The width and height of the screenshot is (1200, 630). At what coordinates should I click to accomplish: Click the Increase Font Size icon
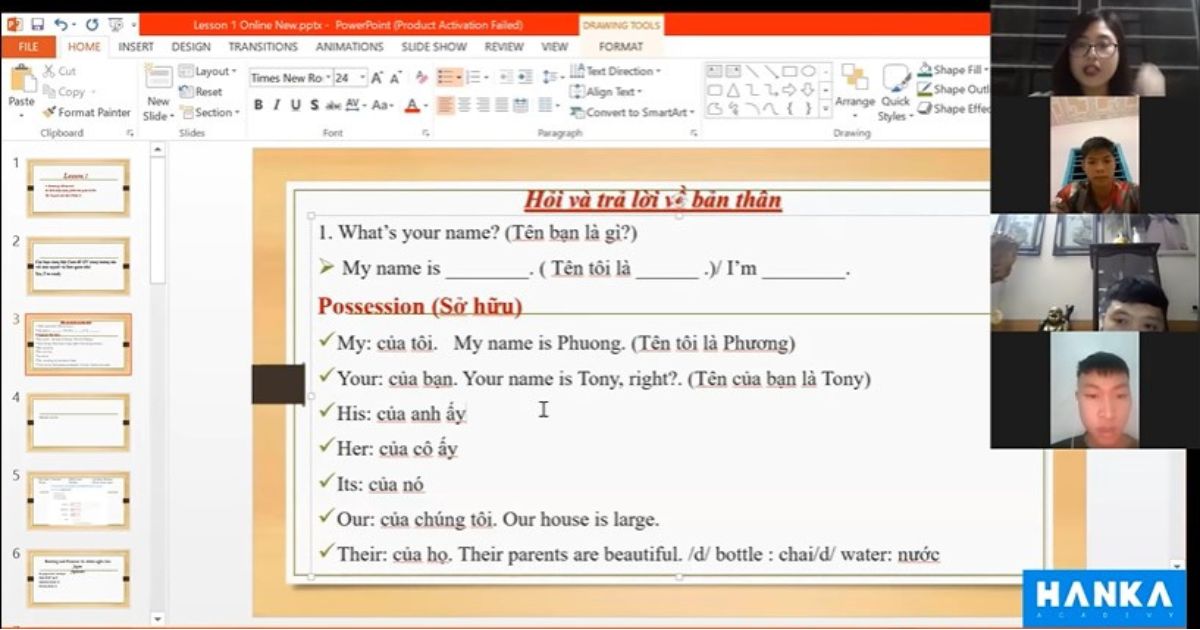[x=375, y=78]
